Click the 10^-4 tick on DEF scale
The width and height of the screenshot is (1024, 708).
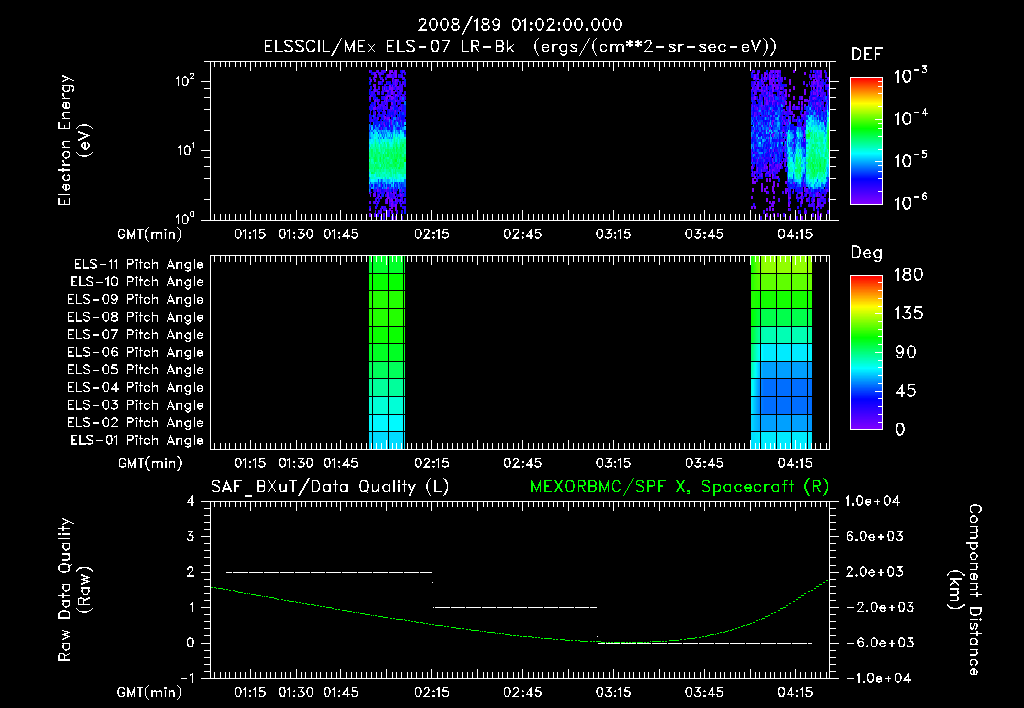pyautogui.click(x=910, y=118)
